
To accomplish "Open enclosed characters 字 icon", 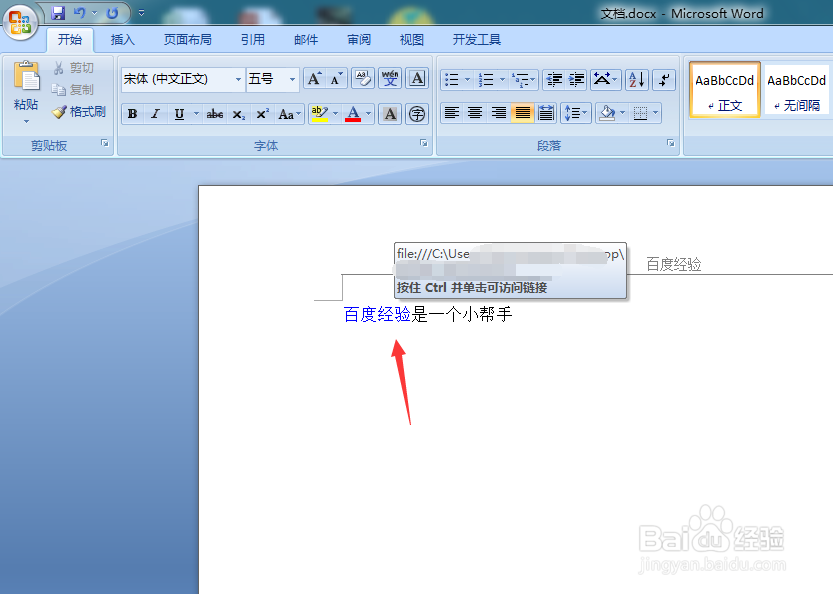I will click(x=417, y=114).
